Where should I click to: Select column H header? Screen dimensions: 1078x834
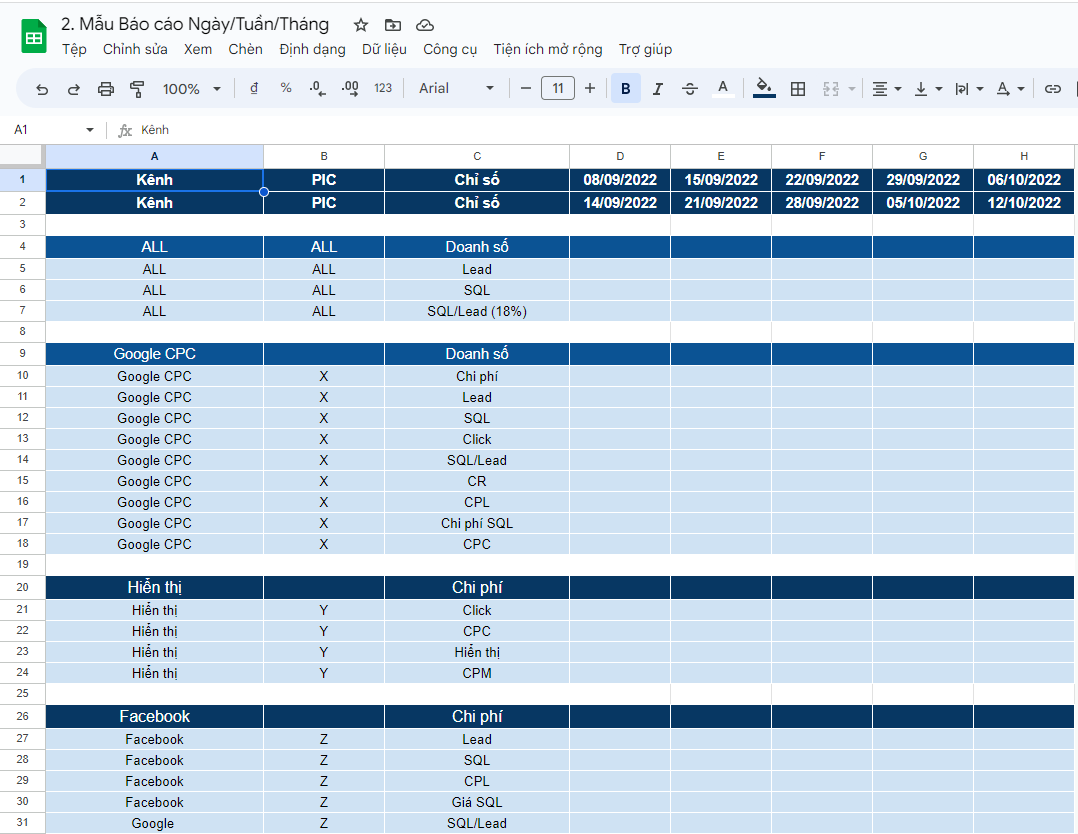1024,156
